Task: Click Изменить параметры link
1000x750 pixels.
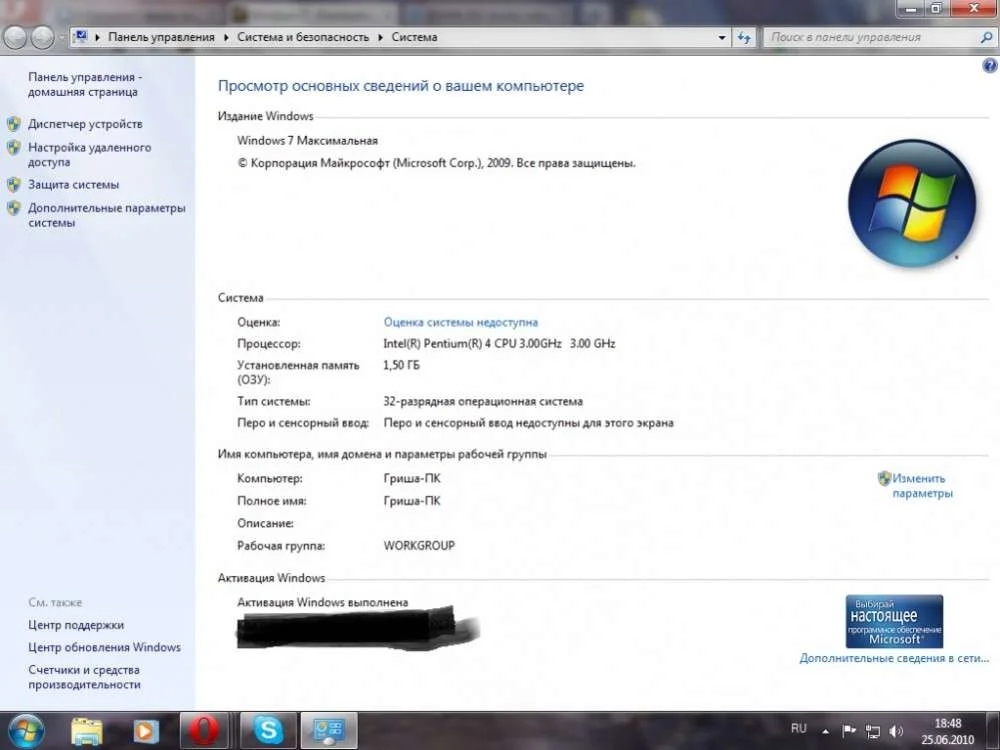Action: [x=922, y=485]
